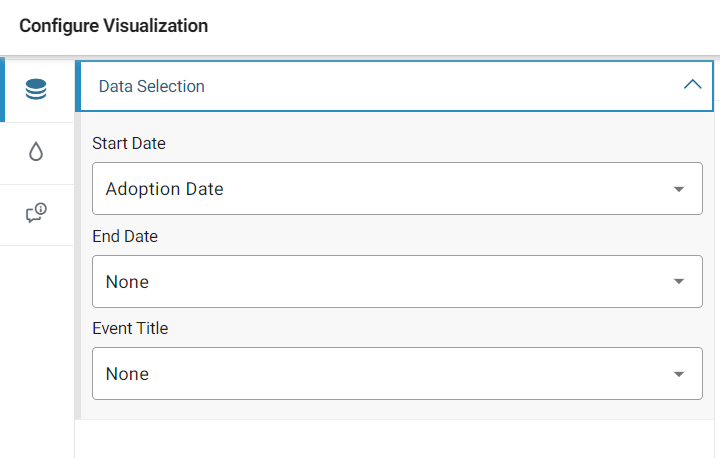Click the End Date label
Screen dimensions: 720x458
[x=125, y=236]
